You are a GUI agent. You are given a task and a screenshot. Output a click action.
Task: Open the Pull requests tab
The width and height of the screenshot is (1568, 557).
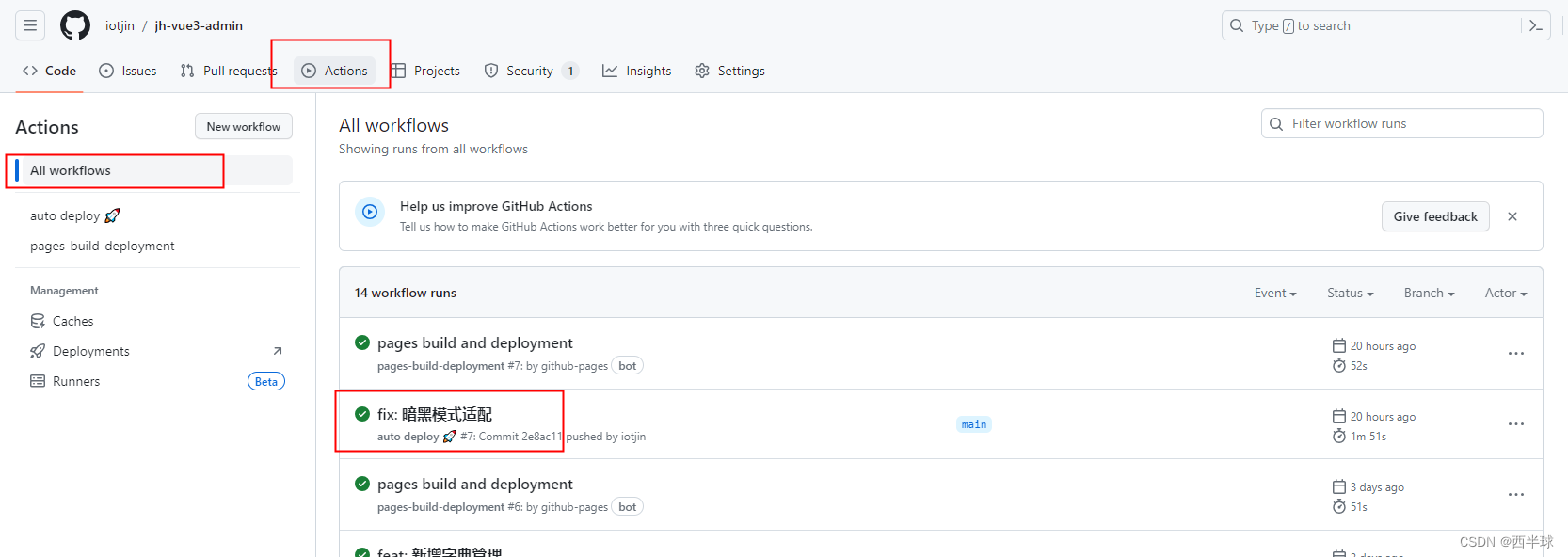(x=229, y=71)
